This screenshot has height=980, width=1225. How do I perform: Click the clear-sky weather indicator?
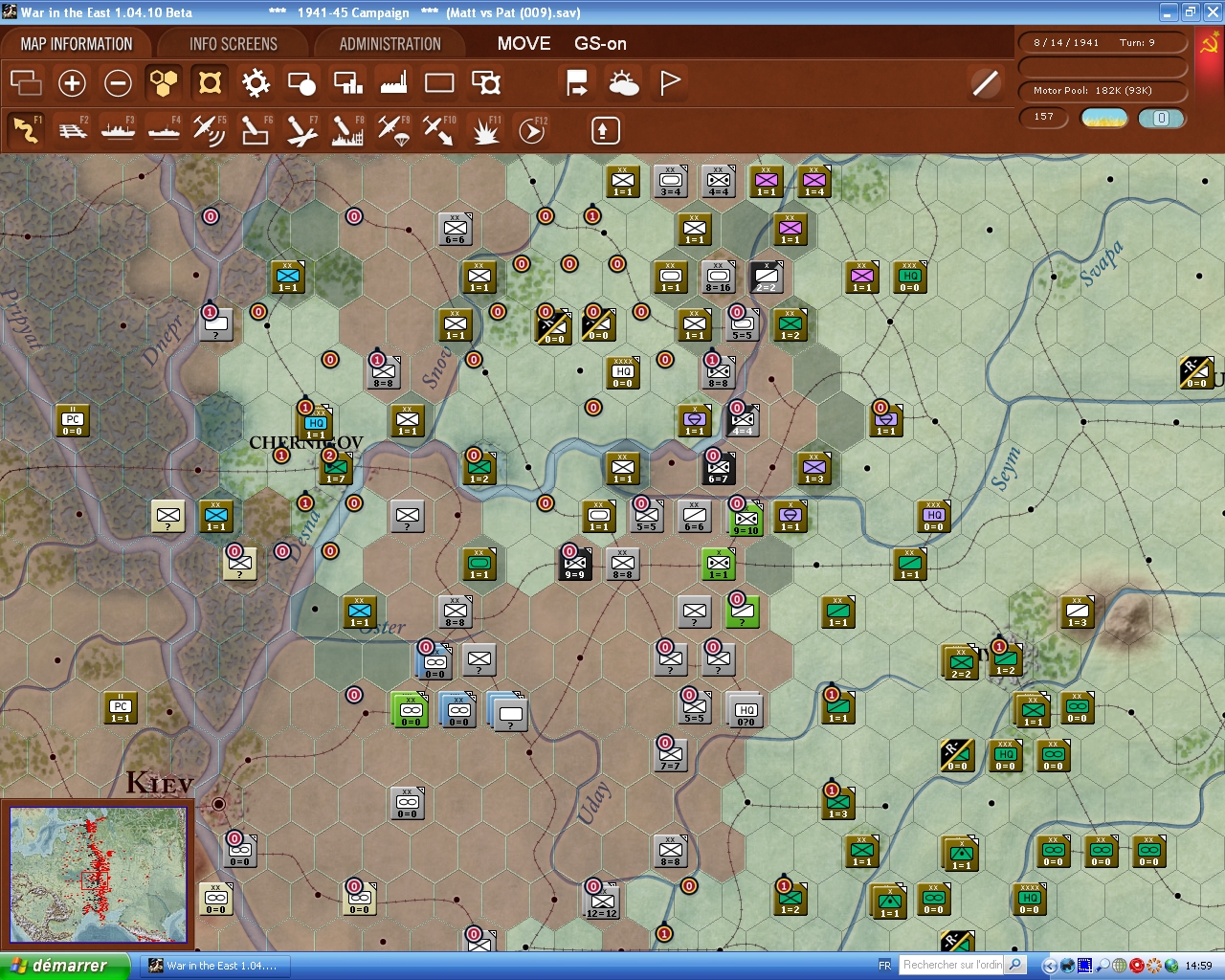tap(1104, 118)
